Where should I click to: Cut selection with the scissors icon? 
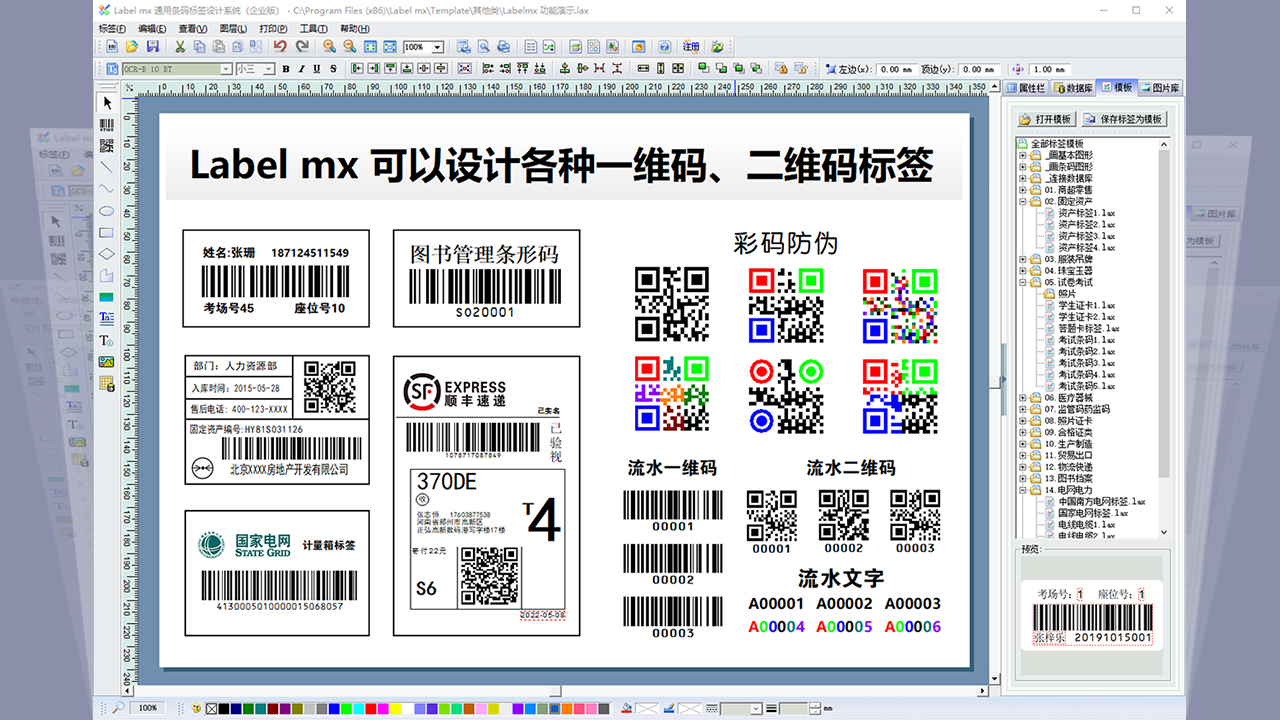[x=180, y=46]
